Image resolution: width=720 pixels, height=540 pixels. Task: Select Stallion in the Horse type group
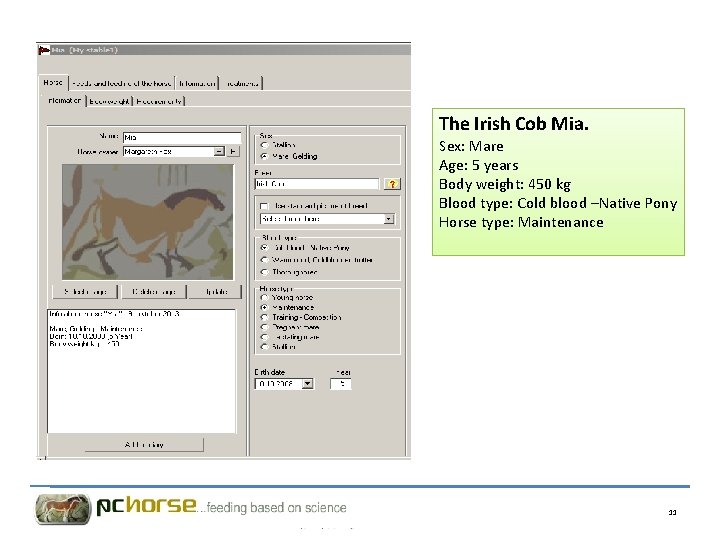[264, 347]
